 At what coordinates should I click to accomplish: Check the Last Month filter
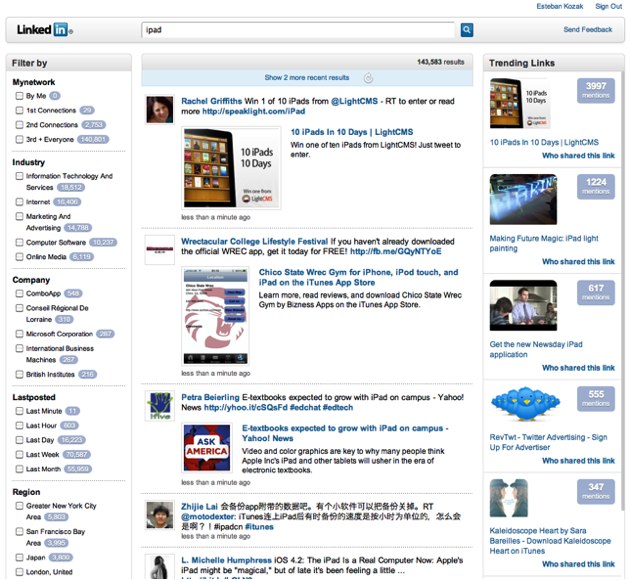click(x=19, y=469)
